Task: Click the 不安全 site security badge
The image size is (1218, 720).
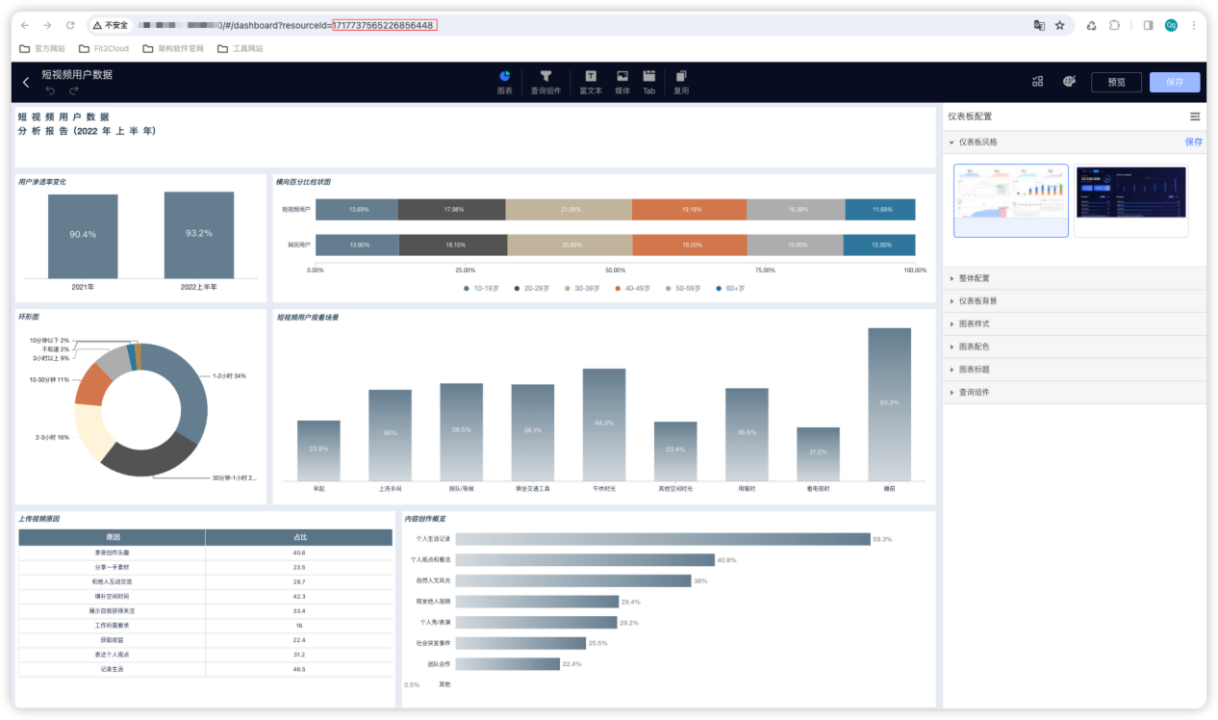Action: point(111,25)
